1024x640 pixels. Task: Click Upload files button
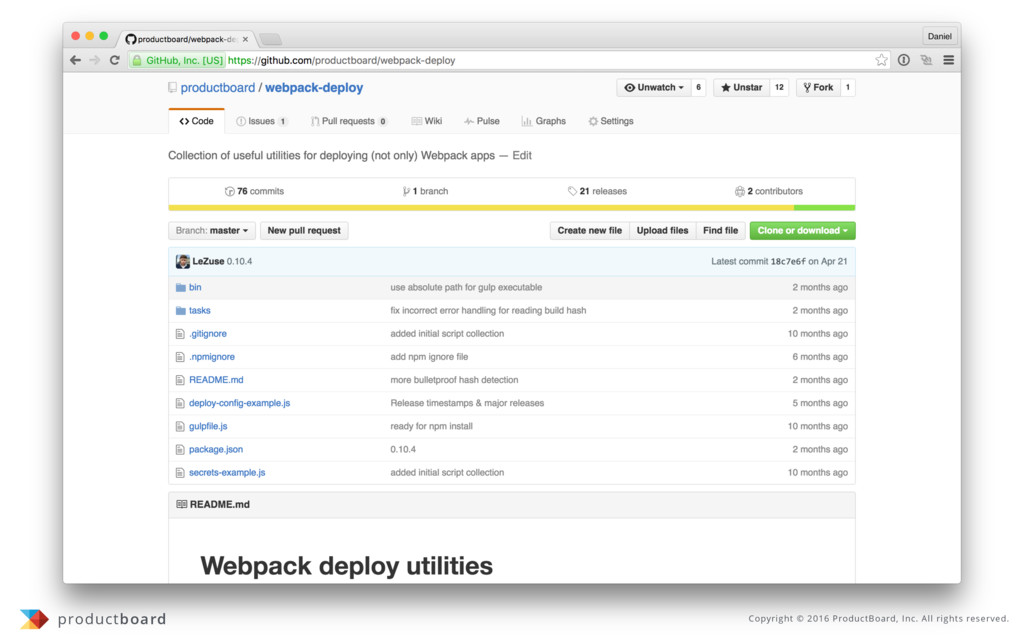point(662,231)
